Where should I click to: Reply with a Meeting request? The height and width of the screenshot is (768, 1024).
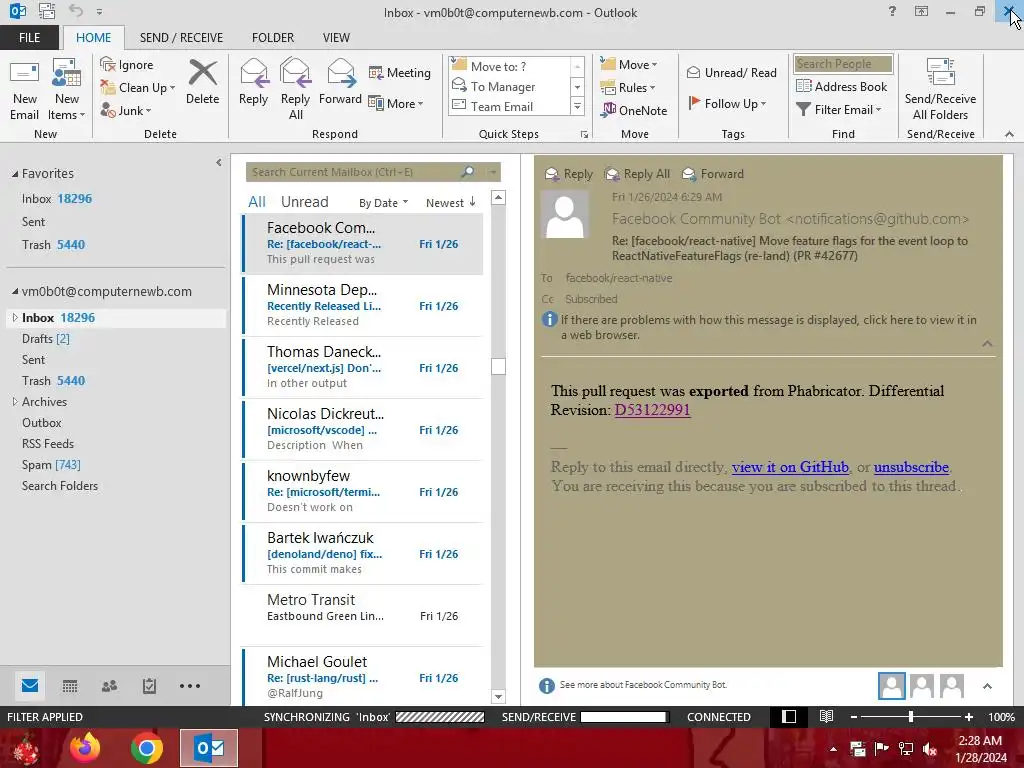[x=400, y=72]
